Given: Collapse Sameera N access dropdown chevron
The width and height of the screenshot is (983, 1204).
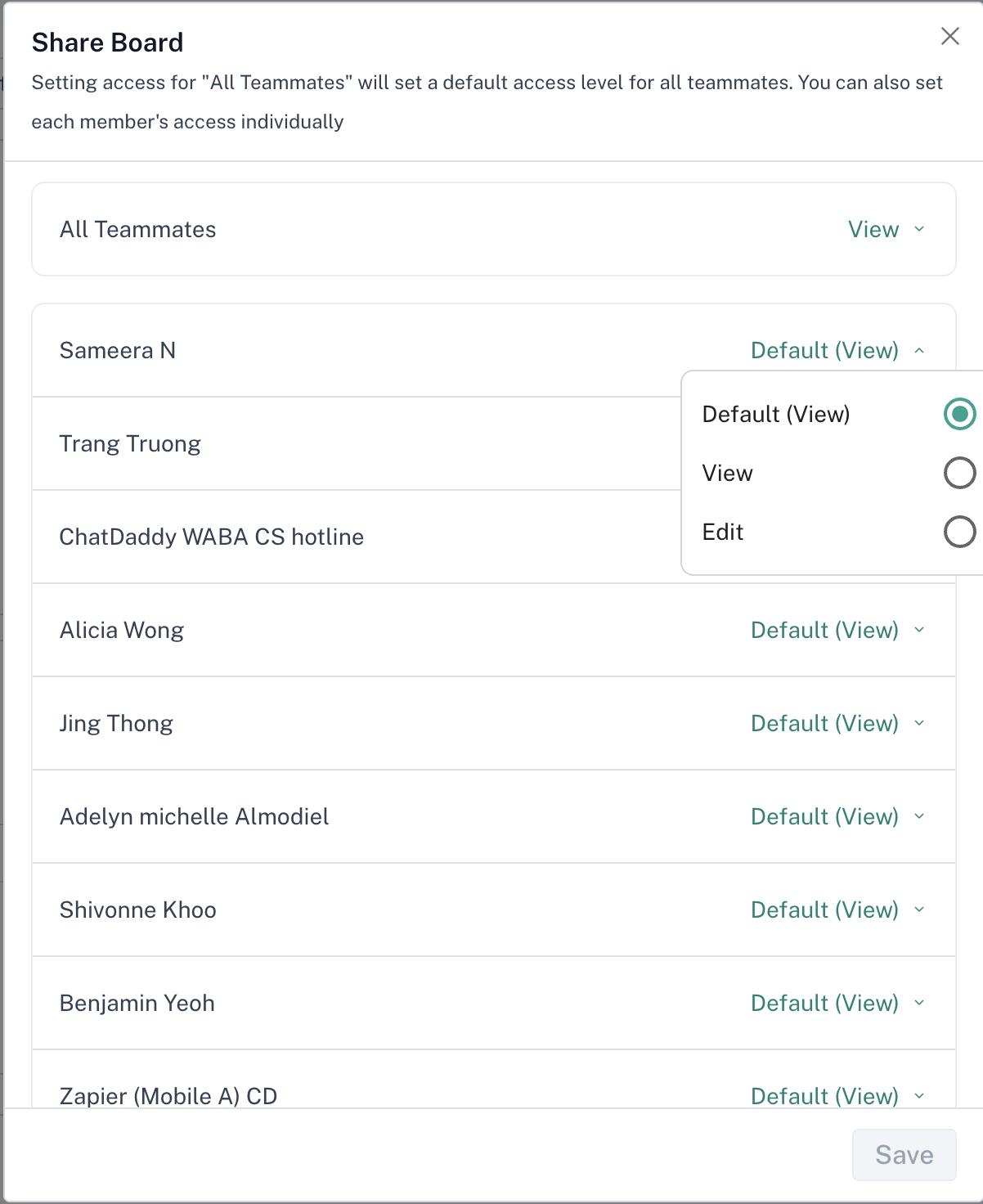Looking at the screenshot, I should [919, 351].
